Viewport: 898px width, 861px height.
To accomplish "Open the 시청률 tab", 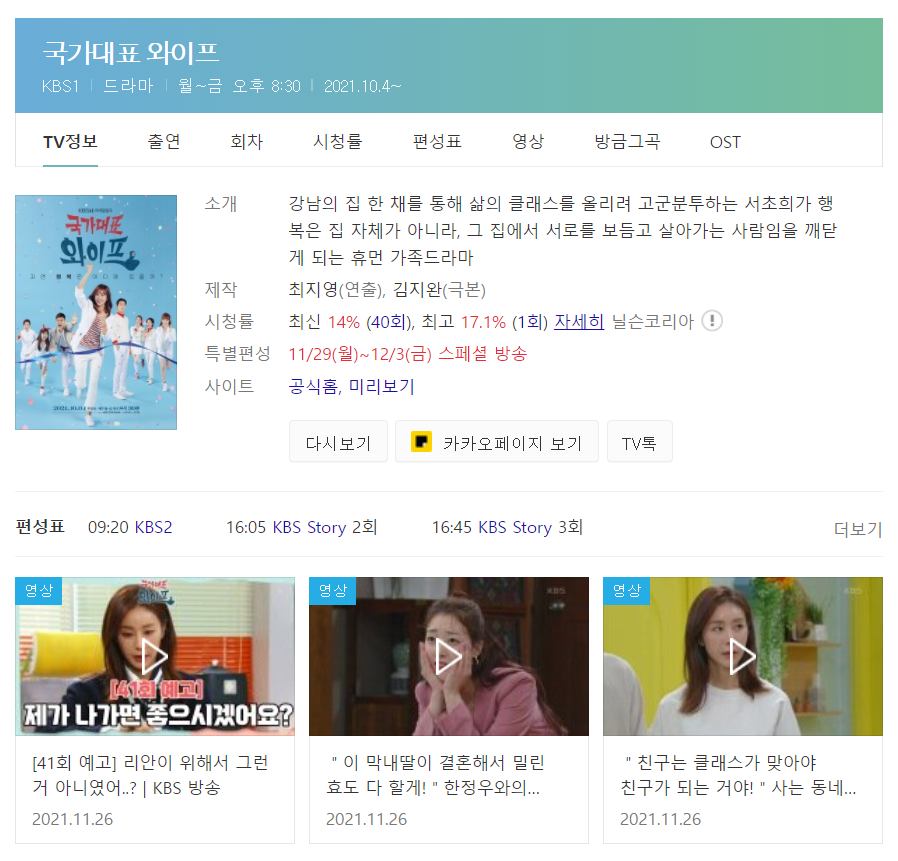I will pos(338,141).
